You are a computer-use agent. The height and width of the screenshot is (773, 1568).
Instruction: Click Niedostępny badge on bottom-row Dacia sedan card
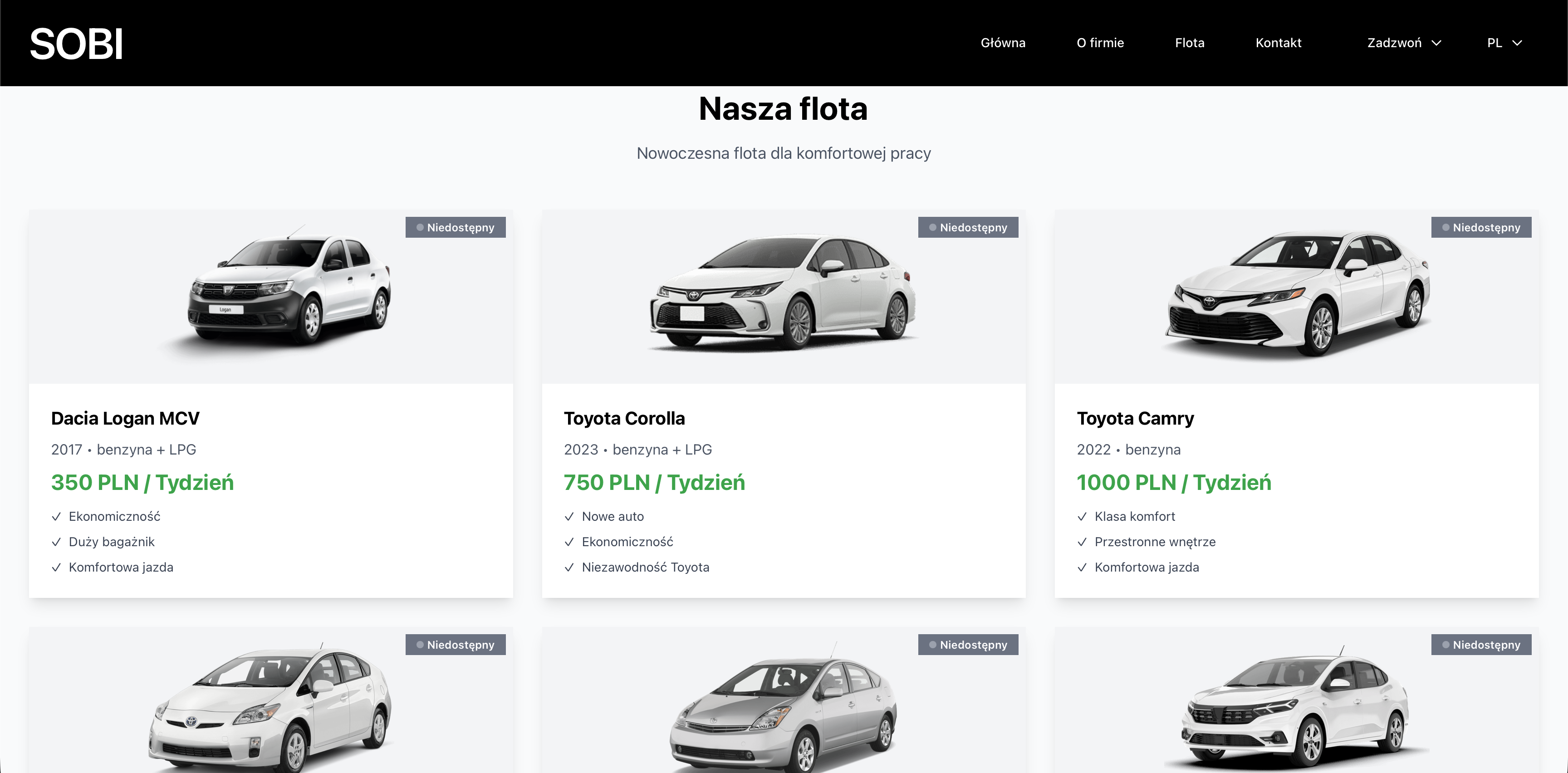click(x=1481, y=645)
